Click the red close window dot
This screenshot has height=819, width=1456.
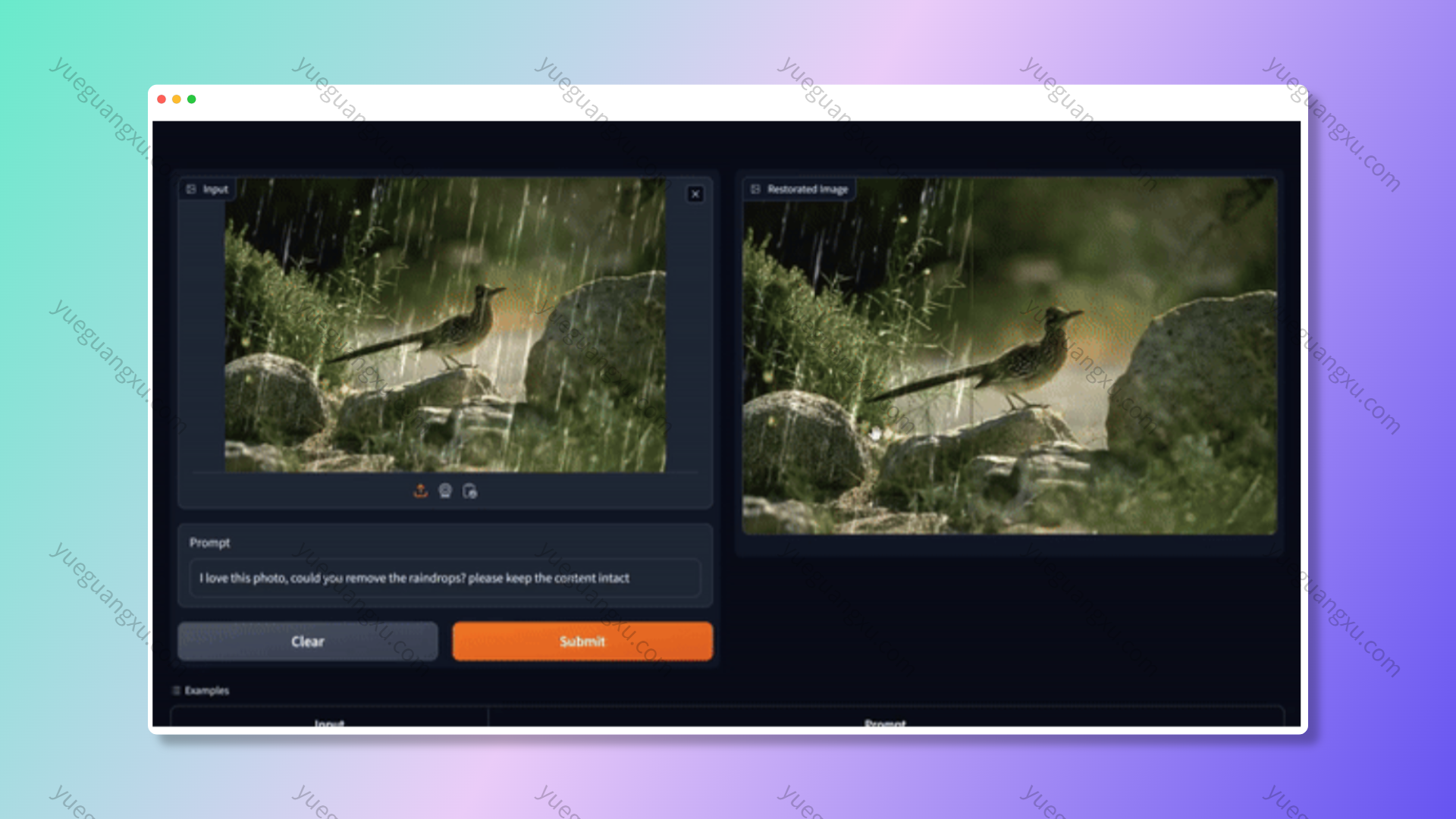(162, 99)
